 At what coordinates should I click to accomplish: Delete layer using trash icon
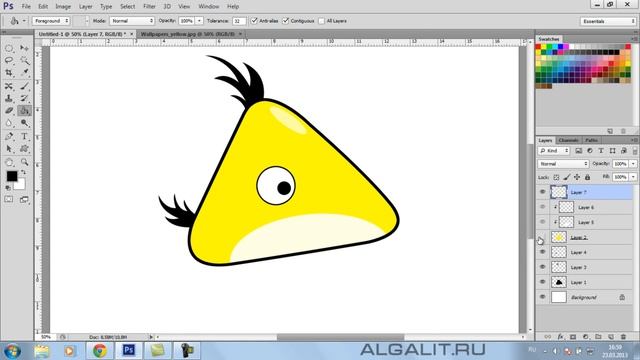click(623, 337)
